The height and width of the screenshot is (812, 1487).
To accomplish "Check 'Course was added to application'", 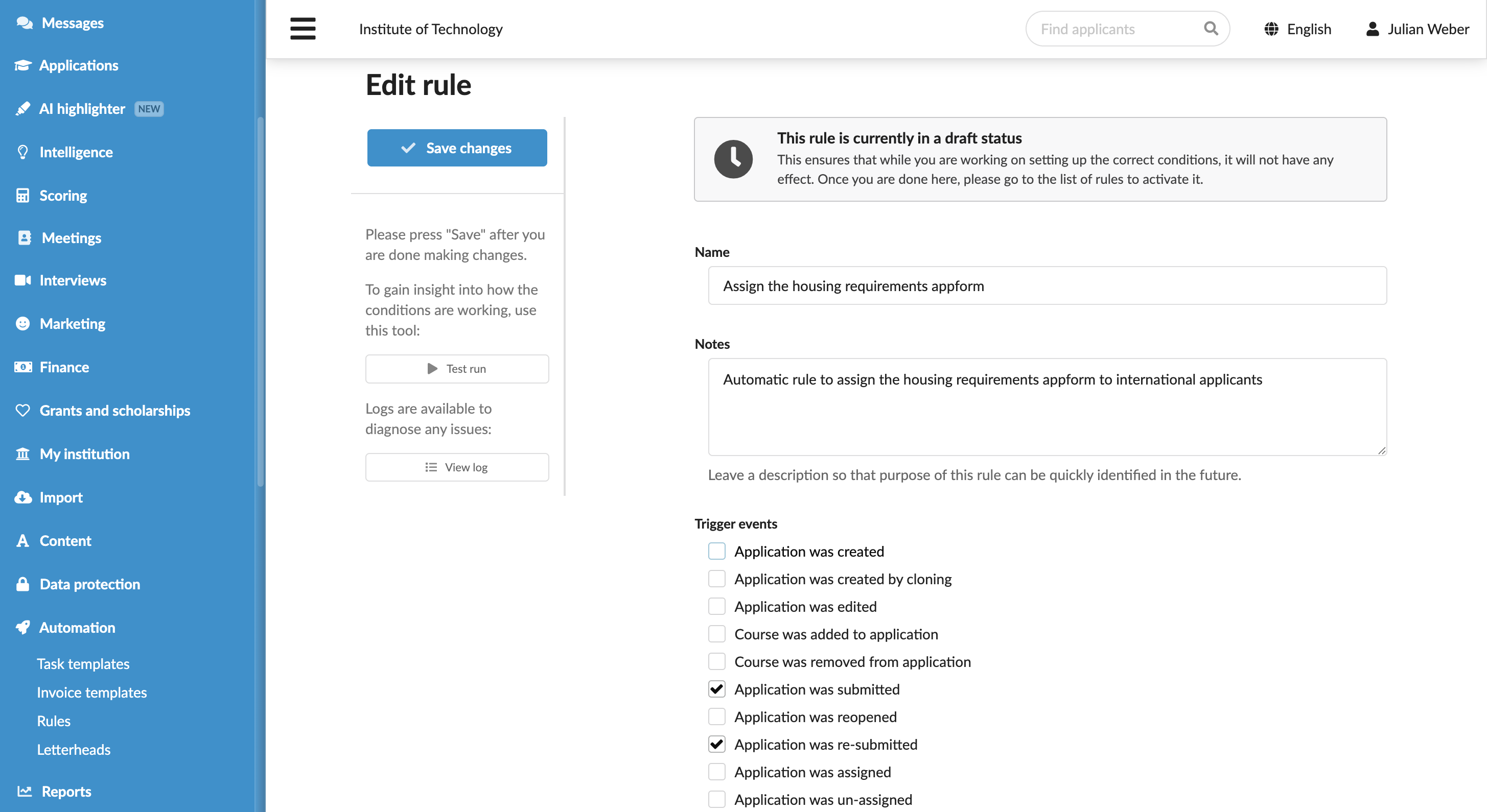I will pyautogui.click(x=717, y=634).
